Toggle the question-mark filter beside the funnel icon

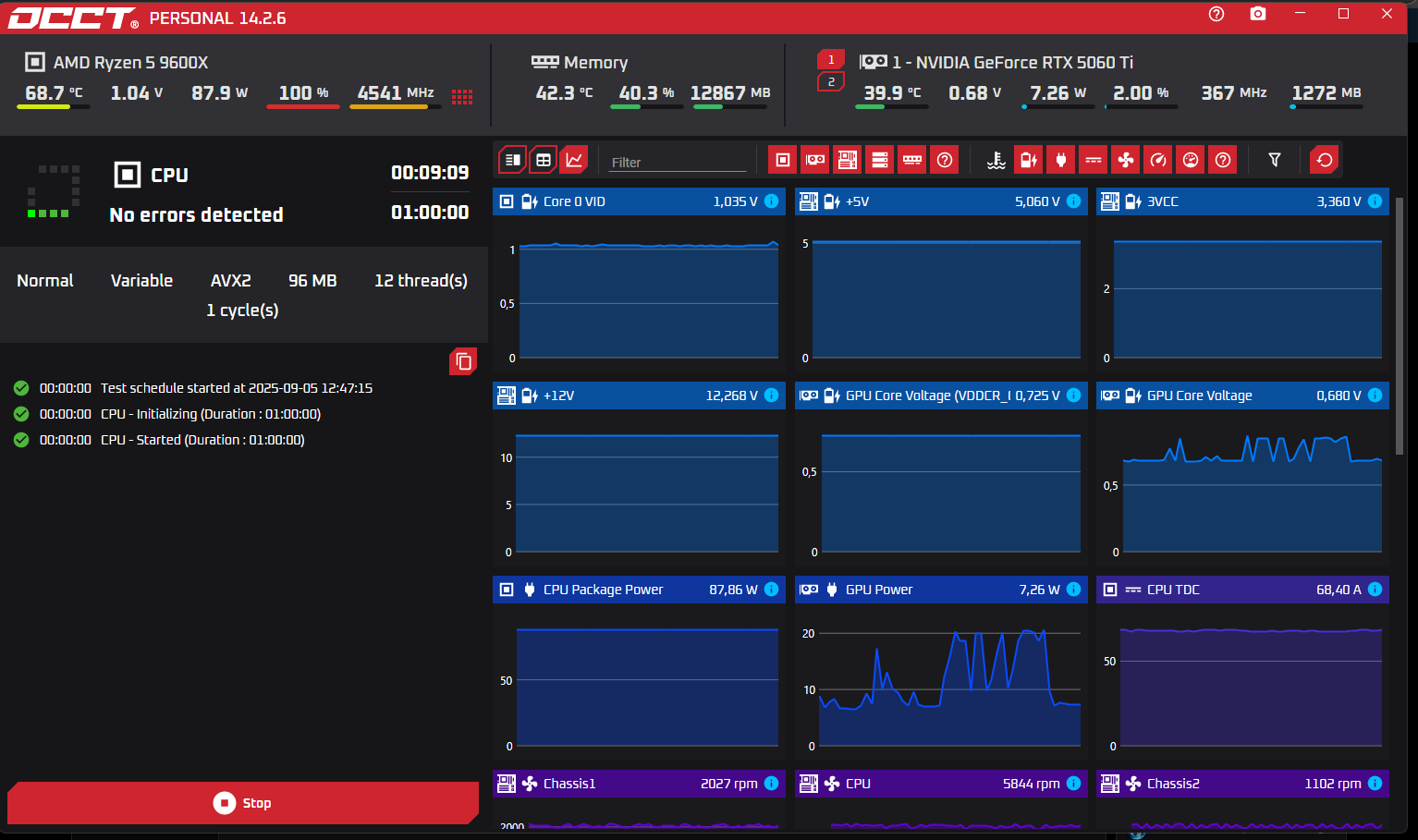(x=1223, y=160)
